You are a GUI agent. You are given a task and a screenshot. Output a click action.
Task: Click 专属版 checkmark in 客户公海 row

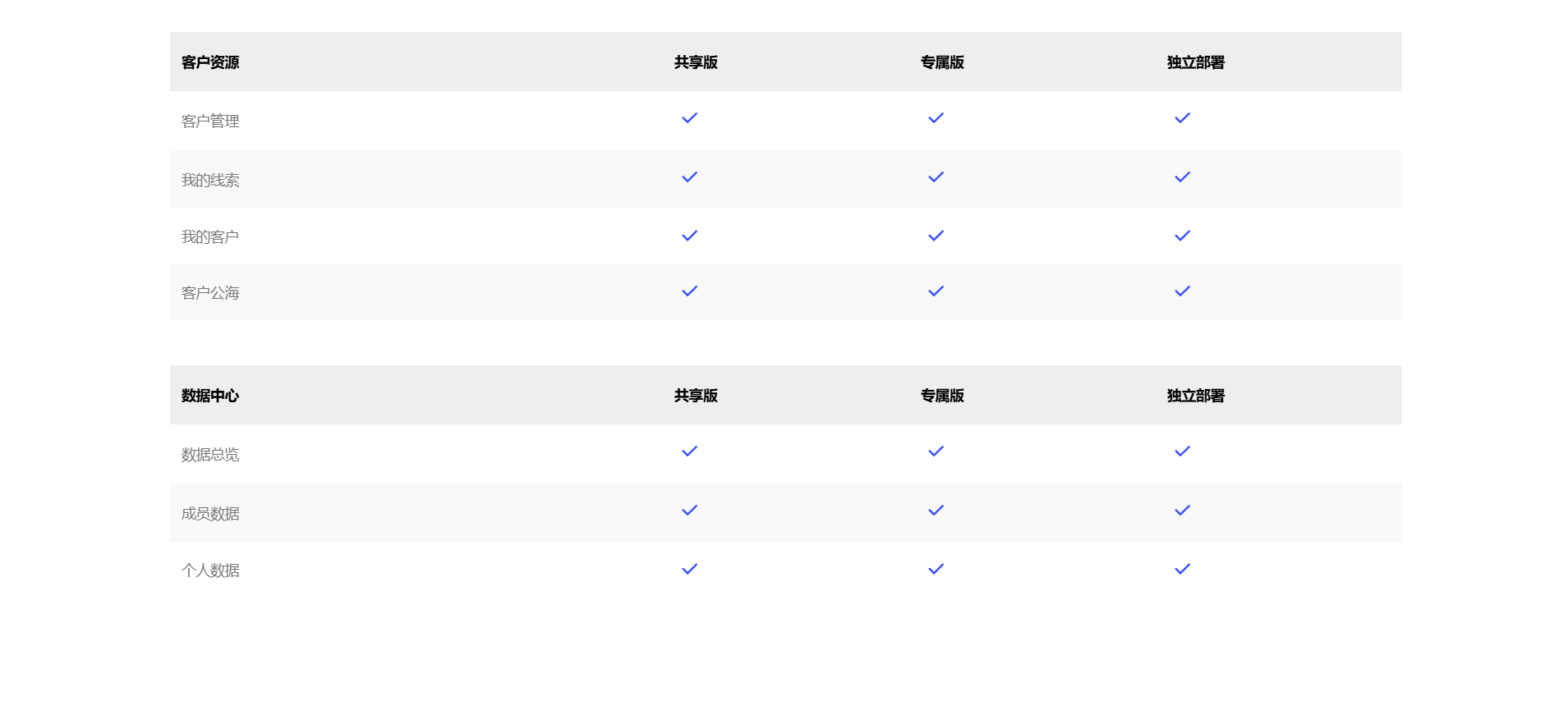point(936,291)
